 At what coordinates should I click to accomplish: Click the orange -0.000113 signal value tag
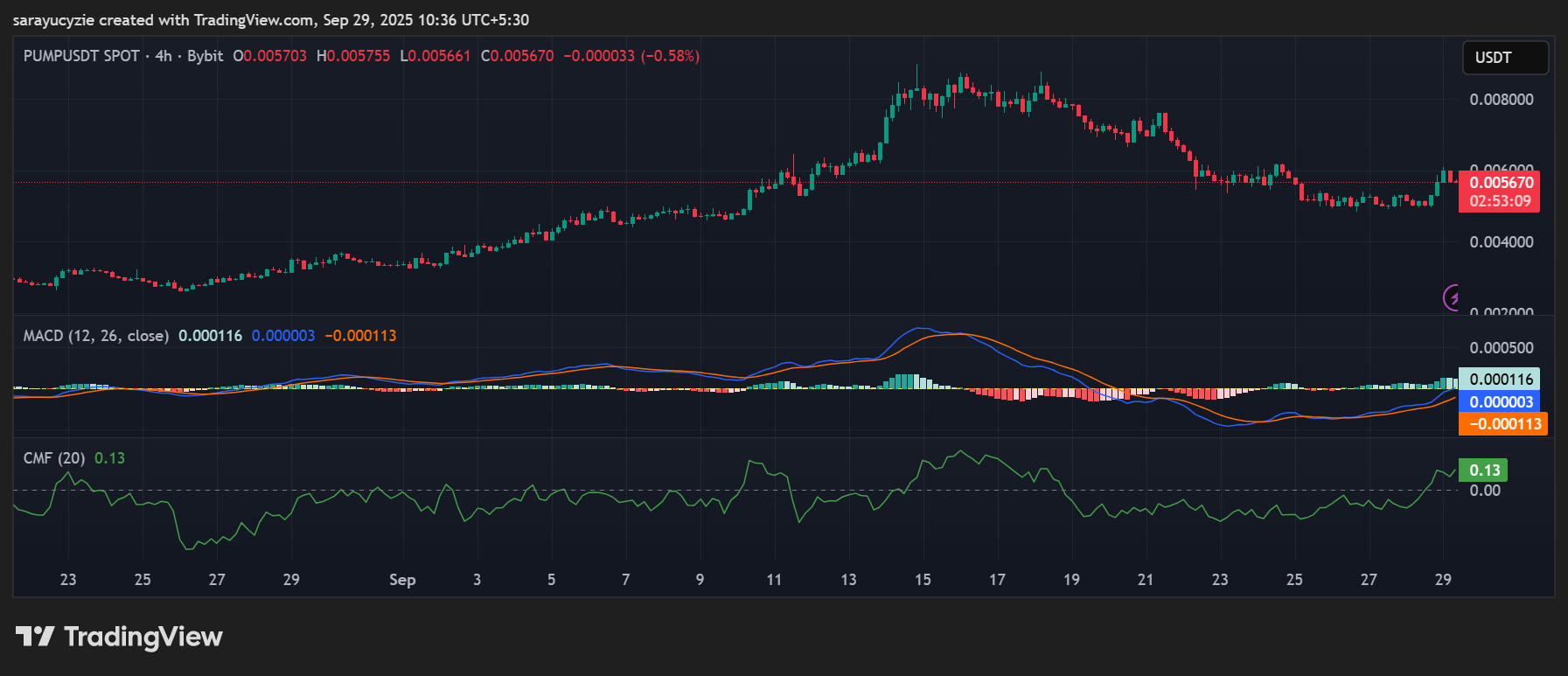pos(1503,424)
